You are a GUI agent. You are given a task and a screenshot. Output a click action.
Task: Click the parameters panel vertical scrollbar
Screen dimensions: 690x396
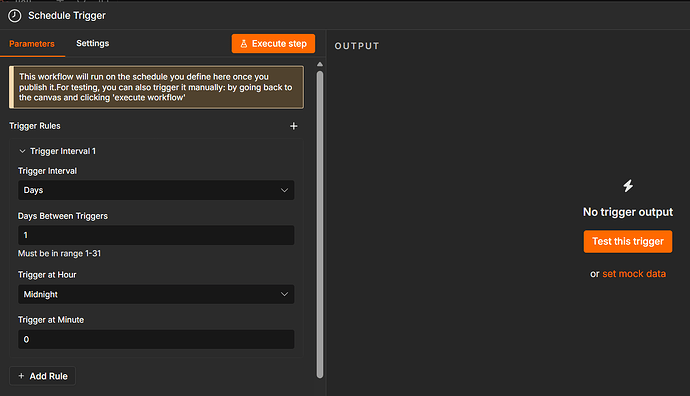click(x=320, y=224)
